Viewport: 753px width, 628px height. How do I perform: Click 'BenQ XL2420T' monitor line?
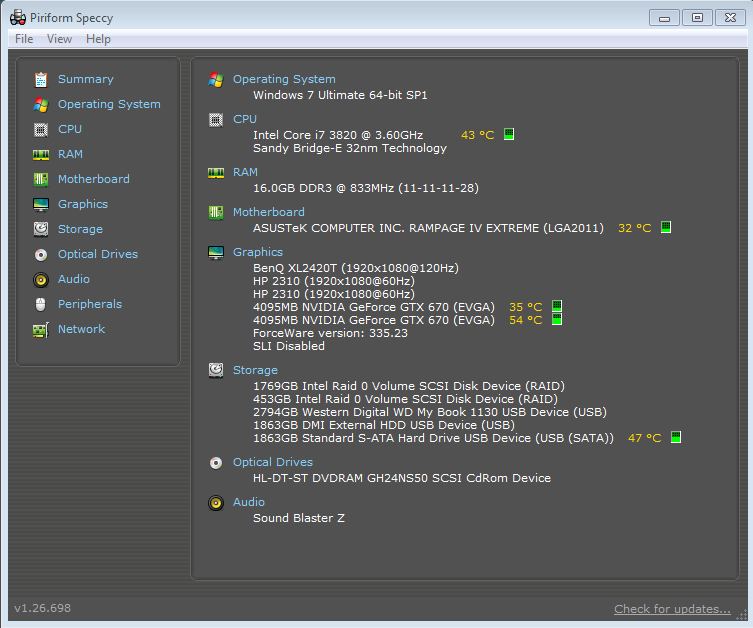point(356,268)
